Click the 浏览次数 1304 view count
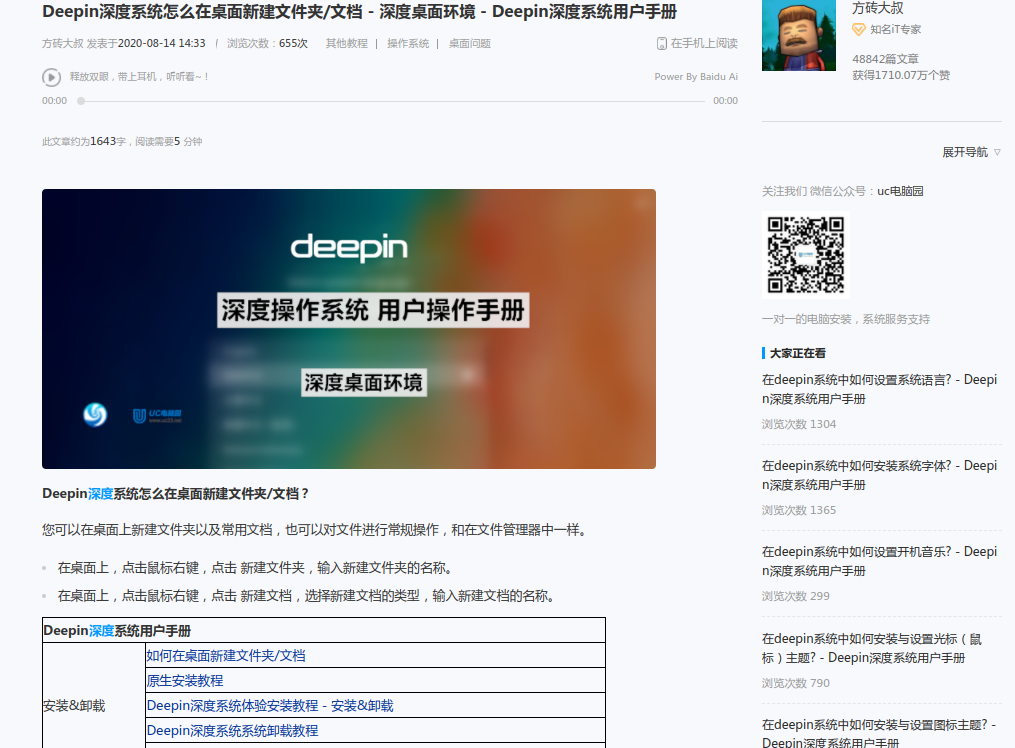1015x748 pixels. tap(799, 424)
